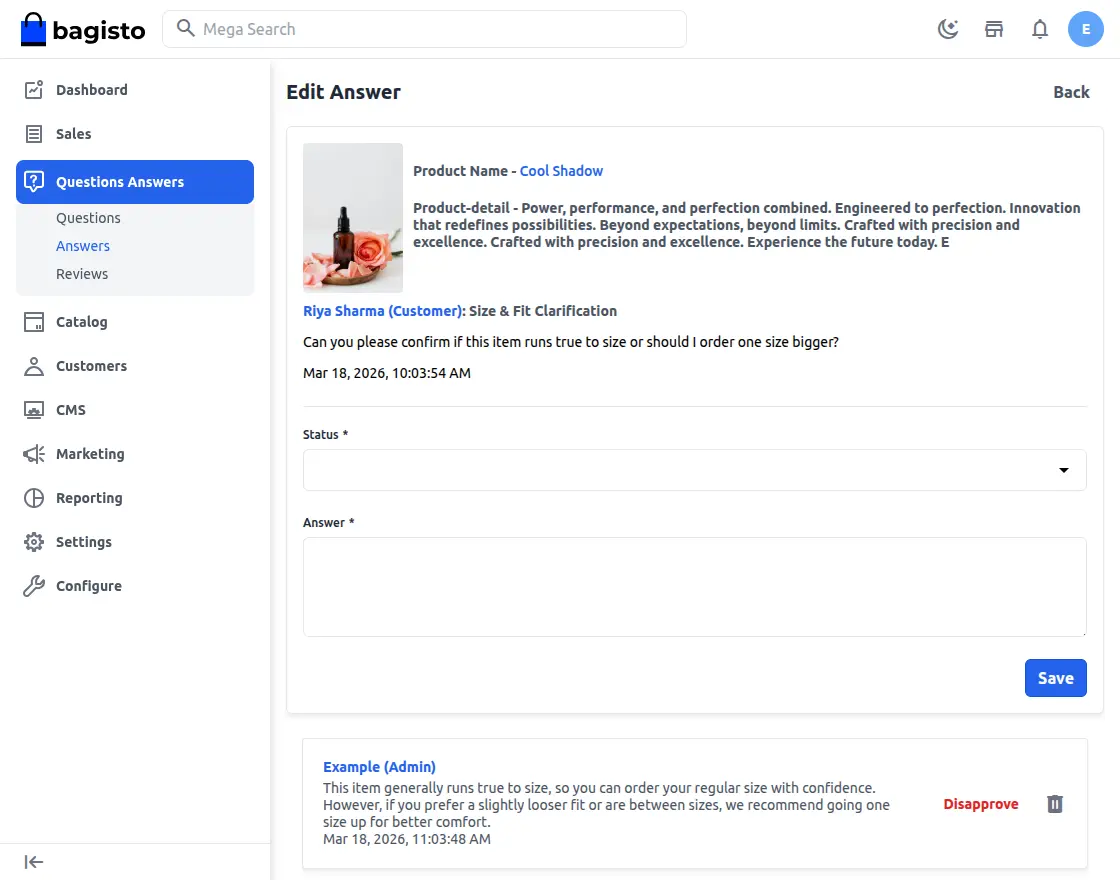Click the Save button
The image size is (1120, 880).
pos(1055,678)
